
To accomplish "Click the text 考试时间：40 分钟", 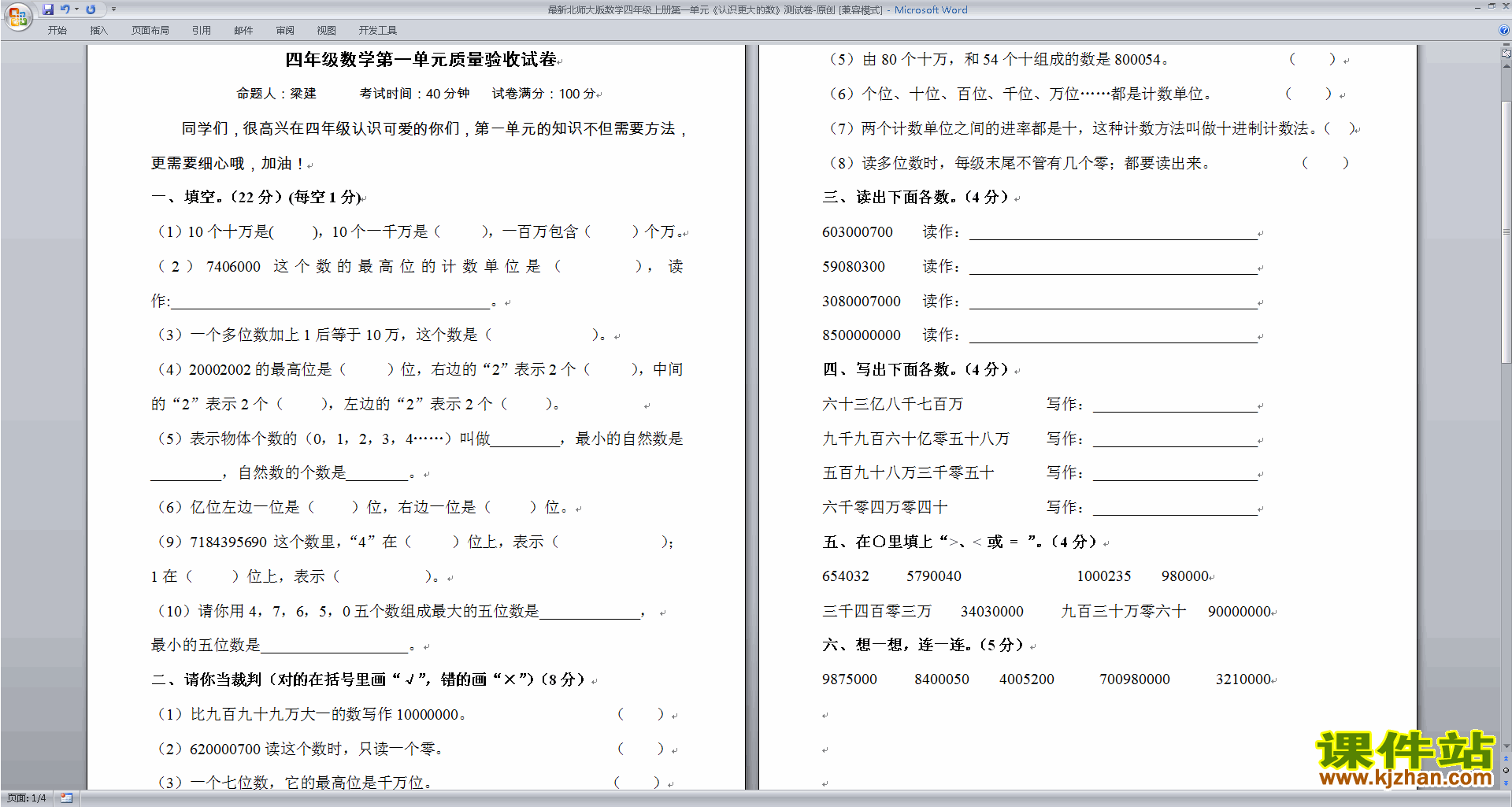I will point(414,94).
